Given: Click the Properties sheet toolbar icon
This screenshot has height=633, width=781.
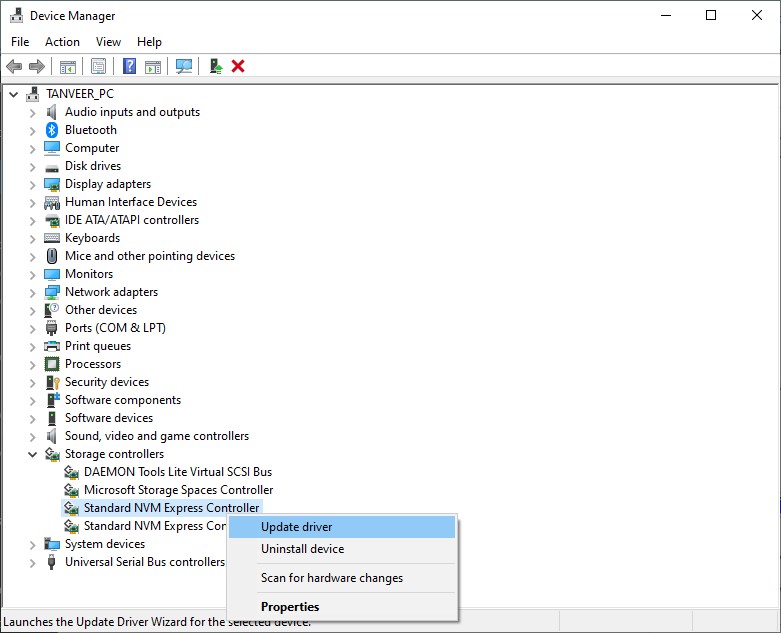Looking at the screenshot, I should 99,66.
